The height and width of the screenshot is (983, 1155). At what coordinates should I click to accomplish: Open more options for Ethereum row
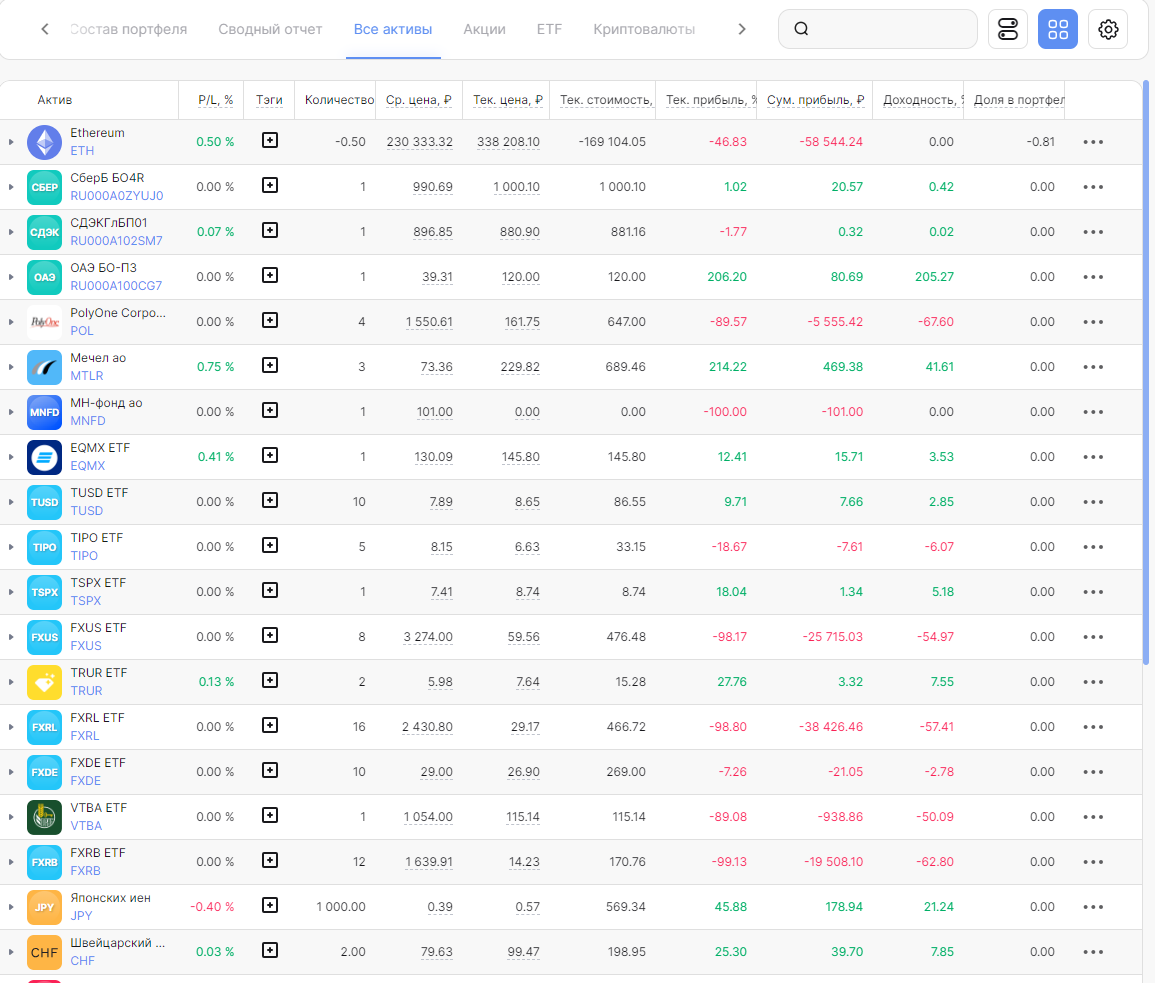pos(1093,142)
